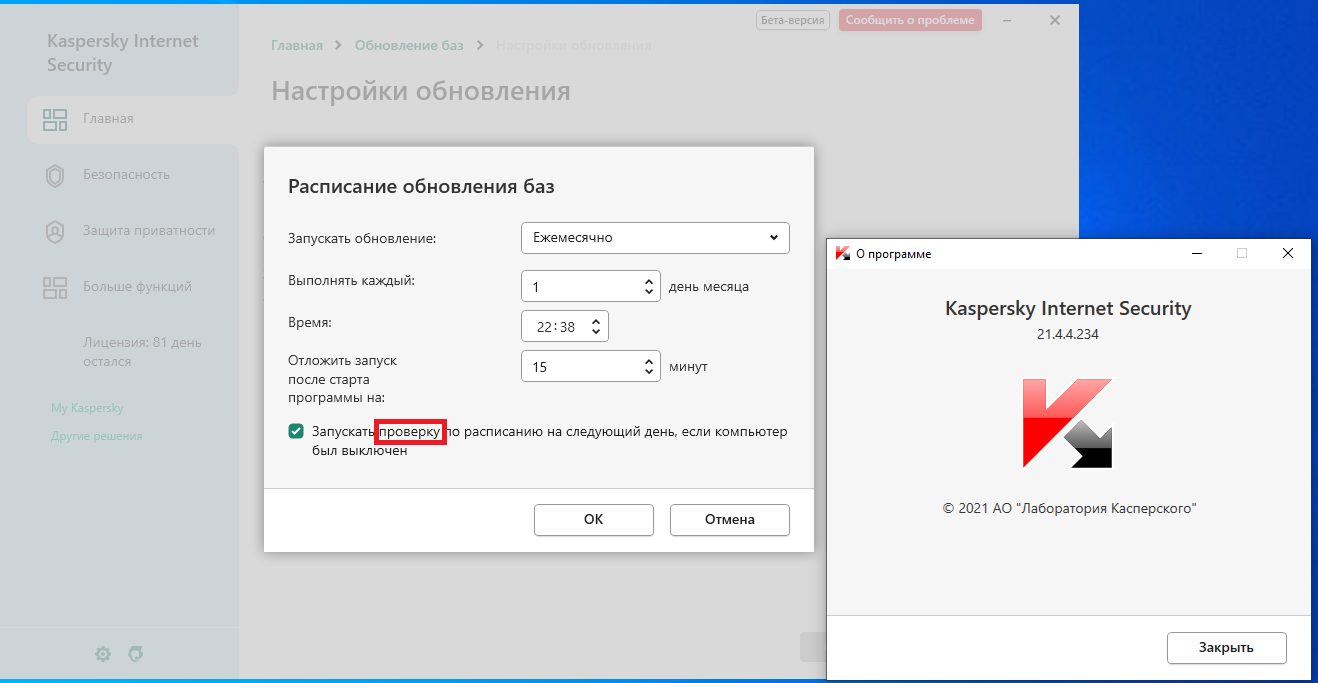This screenshot has height=683, width=1318.
Task: Open the Запускать обновление dropdown Ежемесячно
Action: coord(655,238)
